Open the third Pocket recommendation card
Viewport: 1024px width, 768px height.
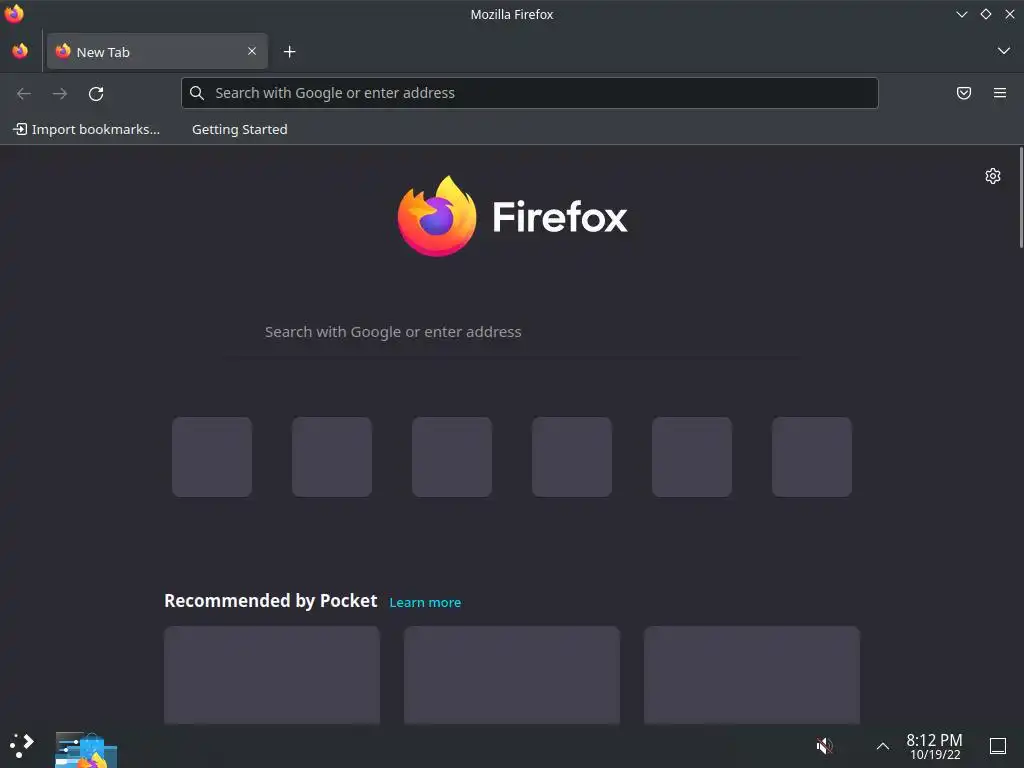[752, 675]
